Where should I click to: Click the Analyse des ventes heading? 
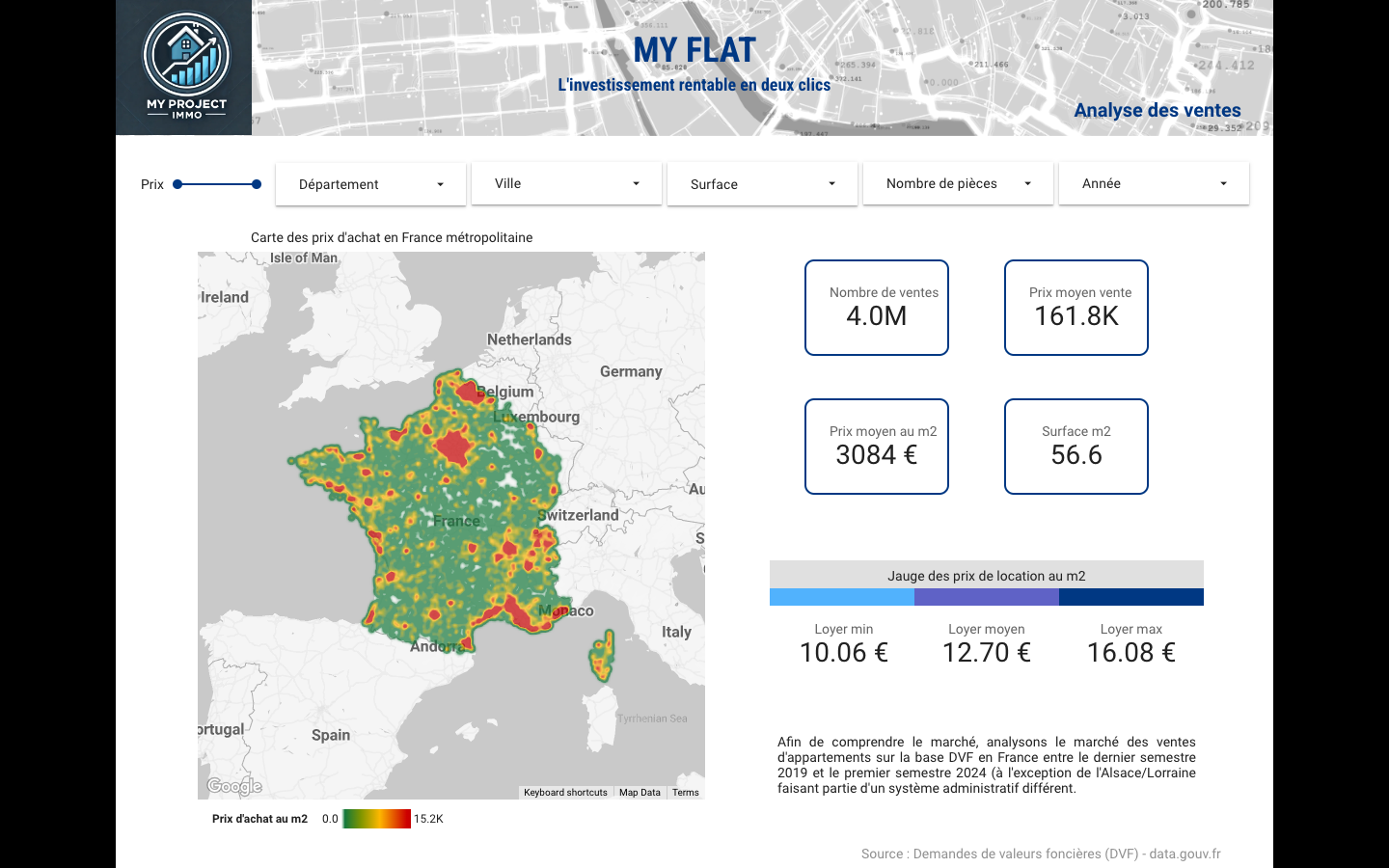tap(1157, 110)
